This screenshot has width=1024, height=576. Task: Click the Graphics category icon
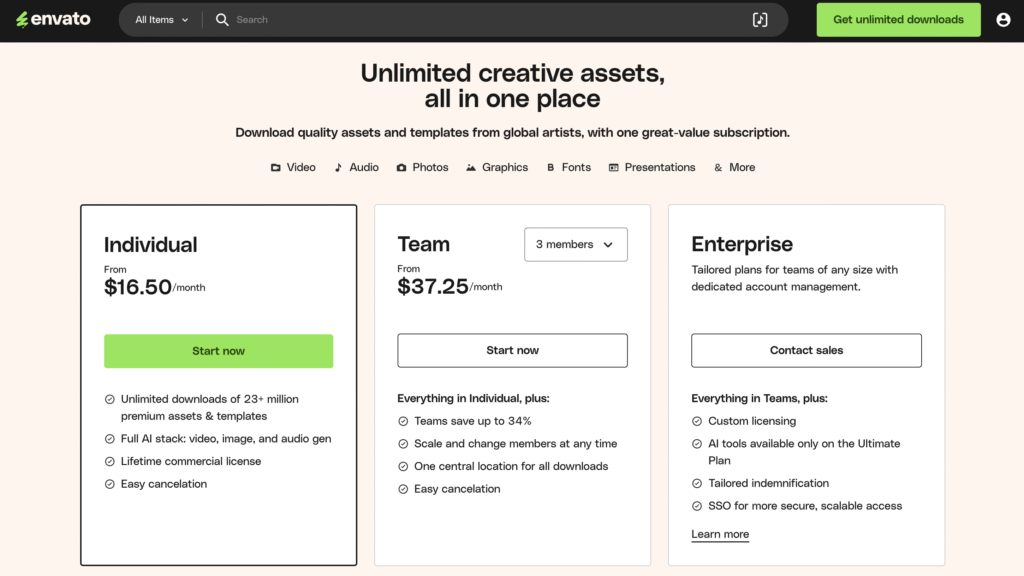pyautogui.click(x=471, y=168)
